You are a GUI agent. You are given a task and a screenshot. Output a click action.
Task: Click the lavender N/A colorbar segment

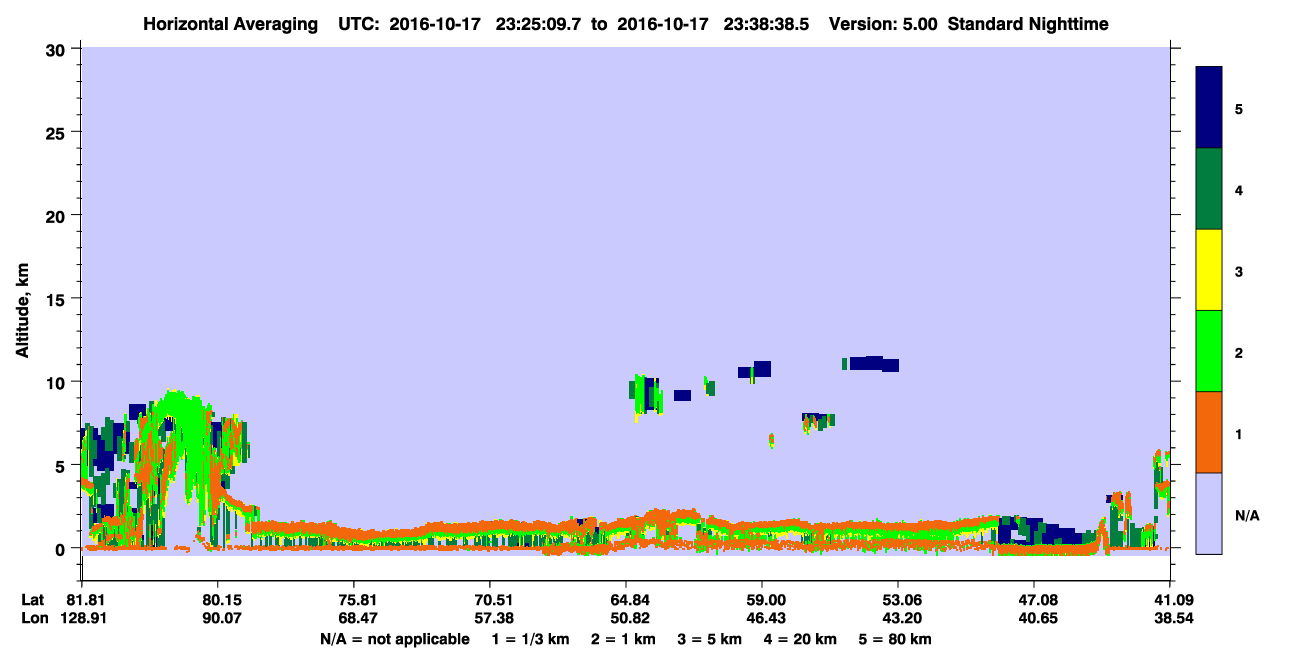[x=1209, y=513]
